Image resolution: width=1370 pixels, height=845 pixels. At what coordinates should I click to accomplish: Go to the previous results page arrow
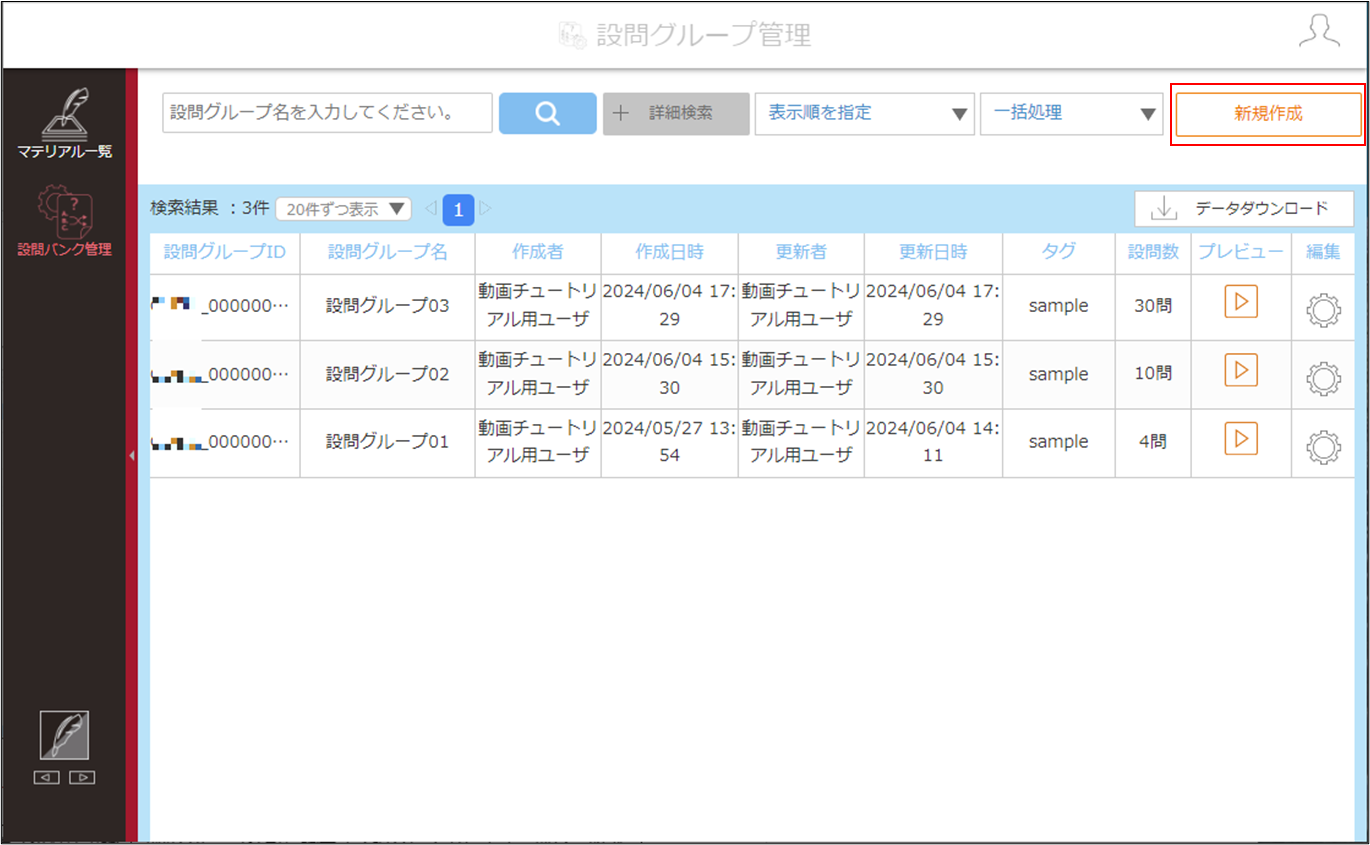point(431,209)
